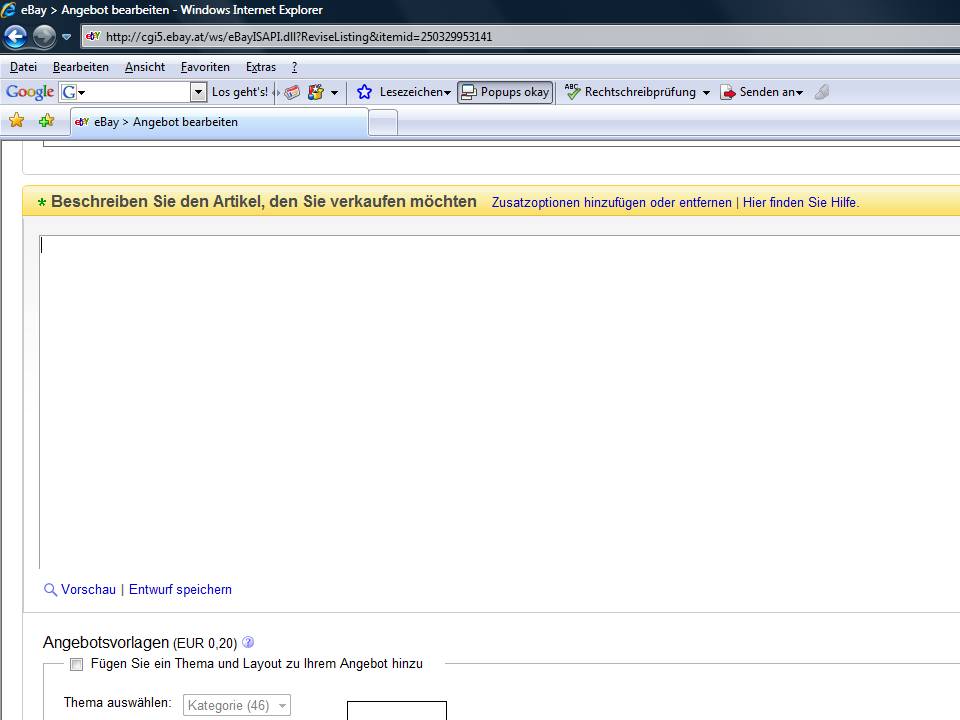Click the magnifier icon beside Vorschau
The width and height of the screenshot is (960, 720).
pyautogui.click(x=50, y=590)
